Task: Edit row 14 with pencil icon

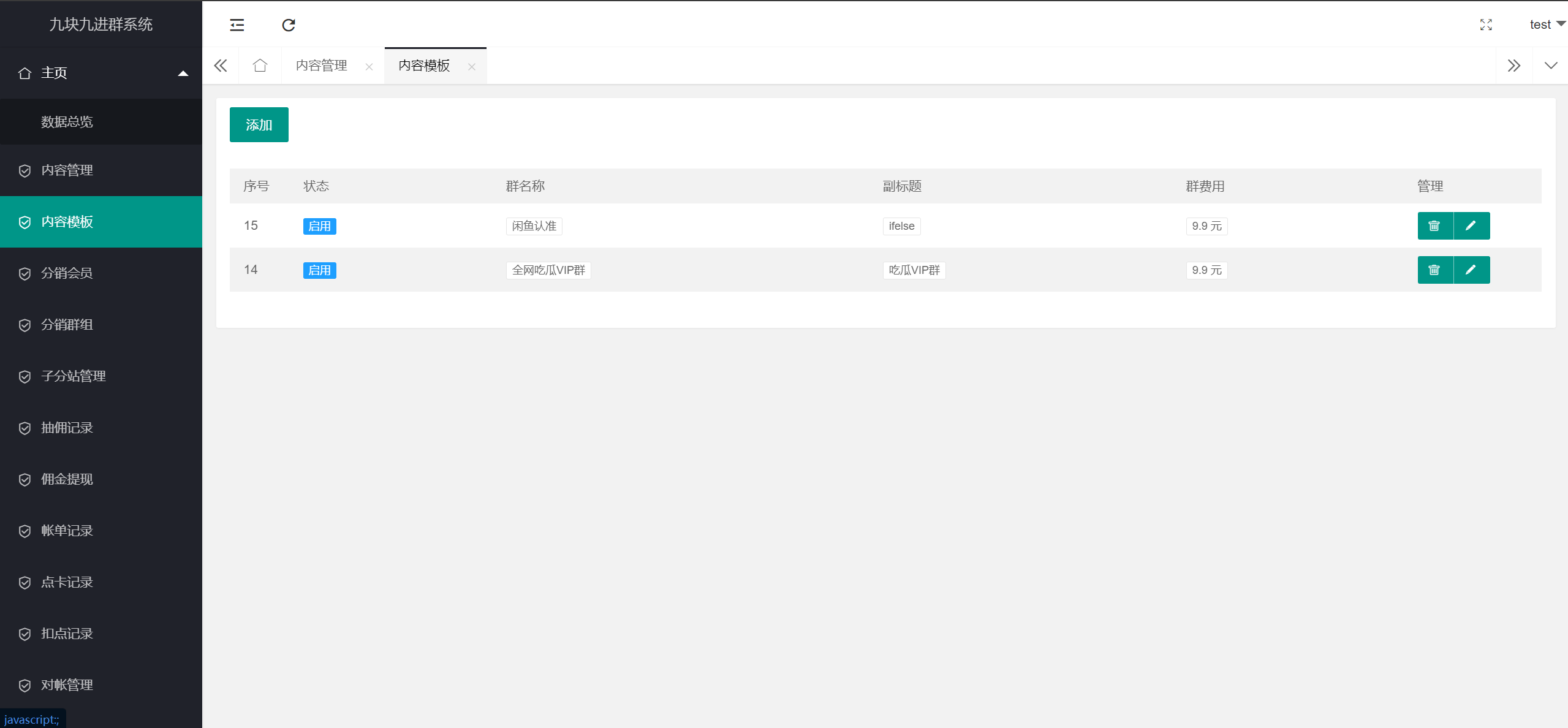Action: tap(1471, 270)
